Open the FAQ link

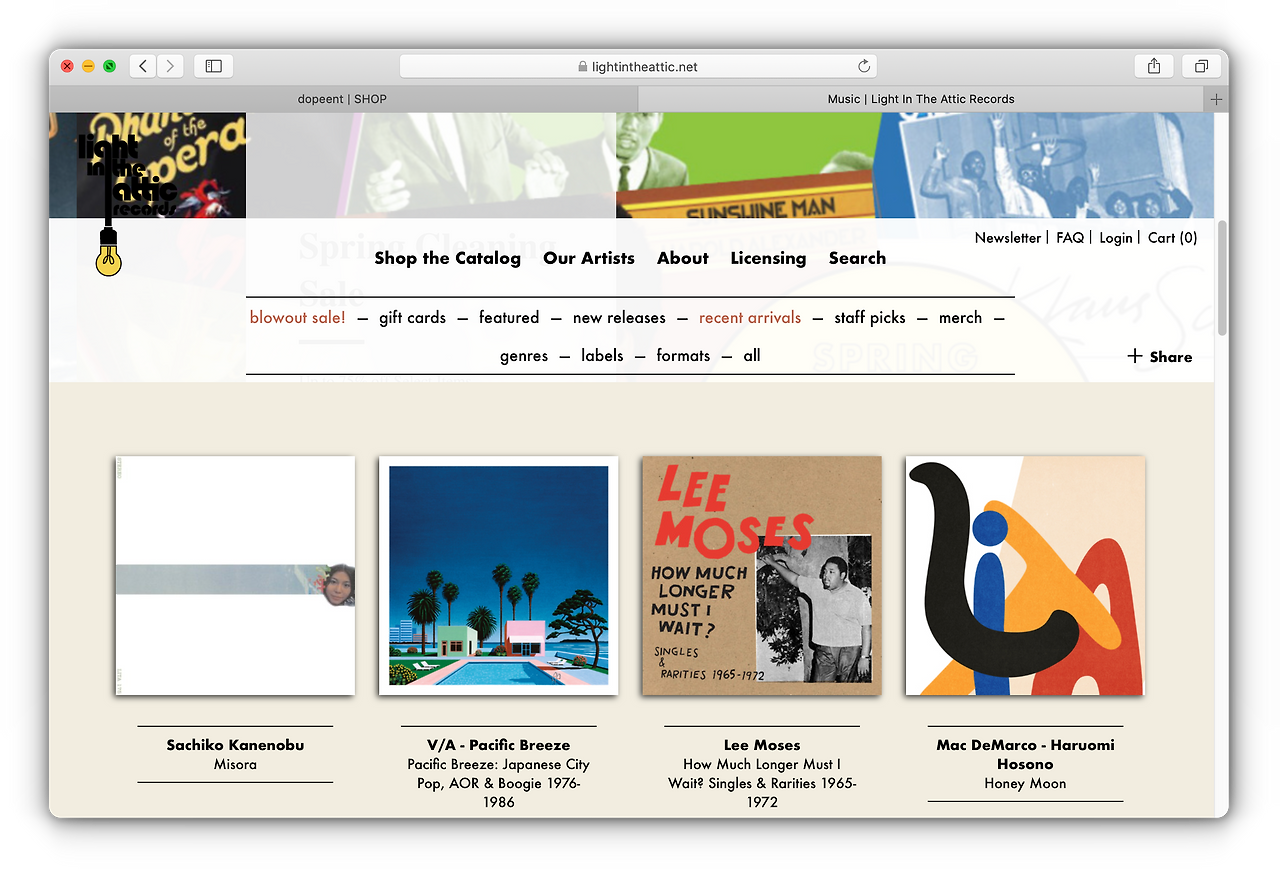click(x=1070, y=238)
